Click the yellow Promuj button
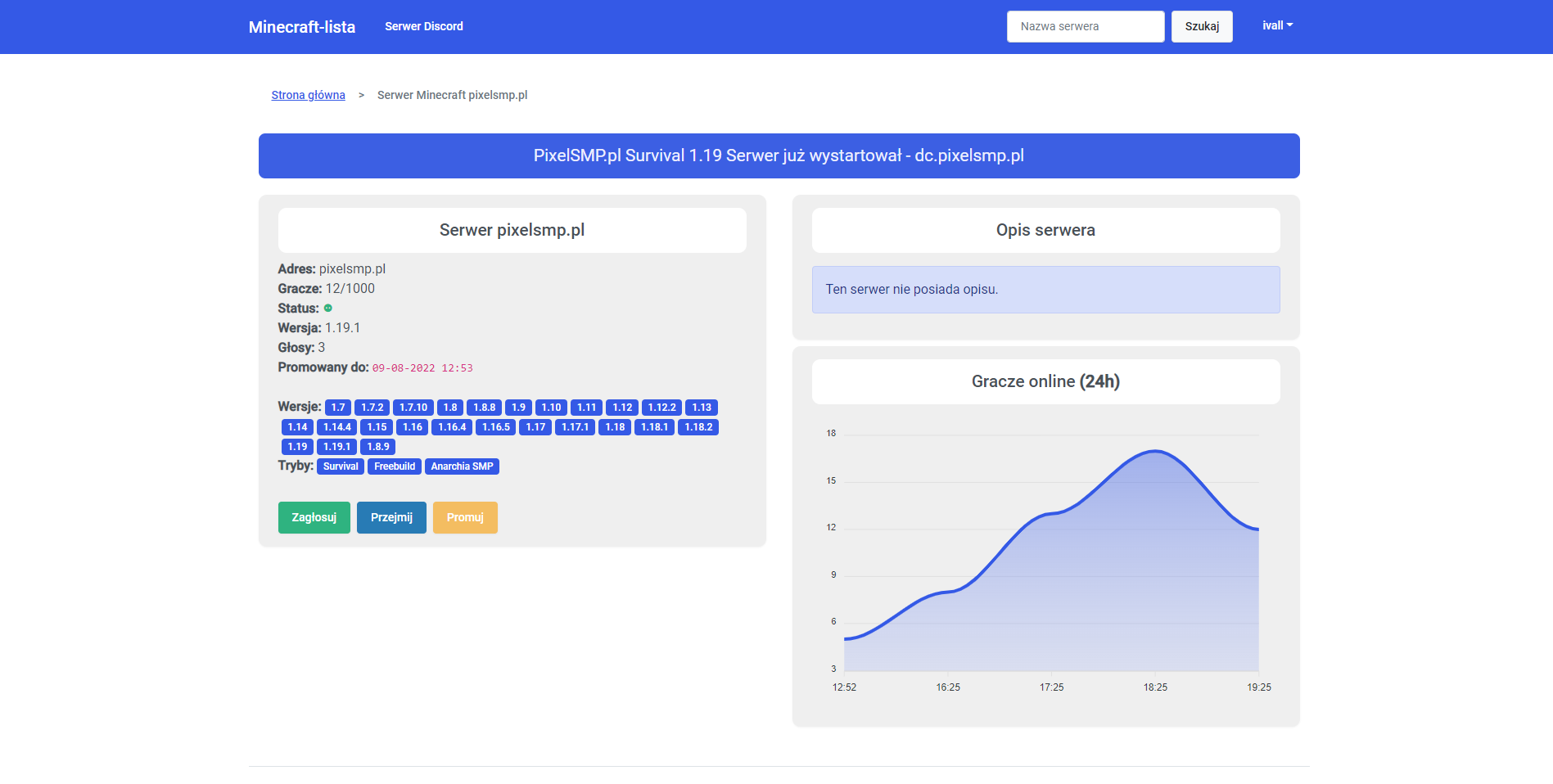Image resolution: width=1553 pixels, height=784 pixels. pyautogui.click(x=465, y=517)
